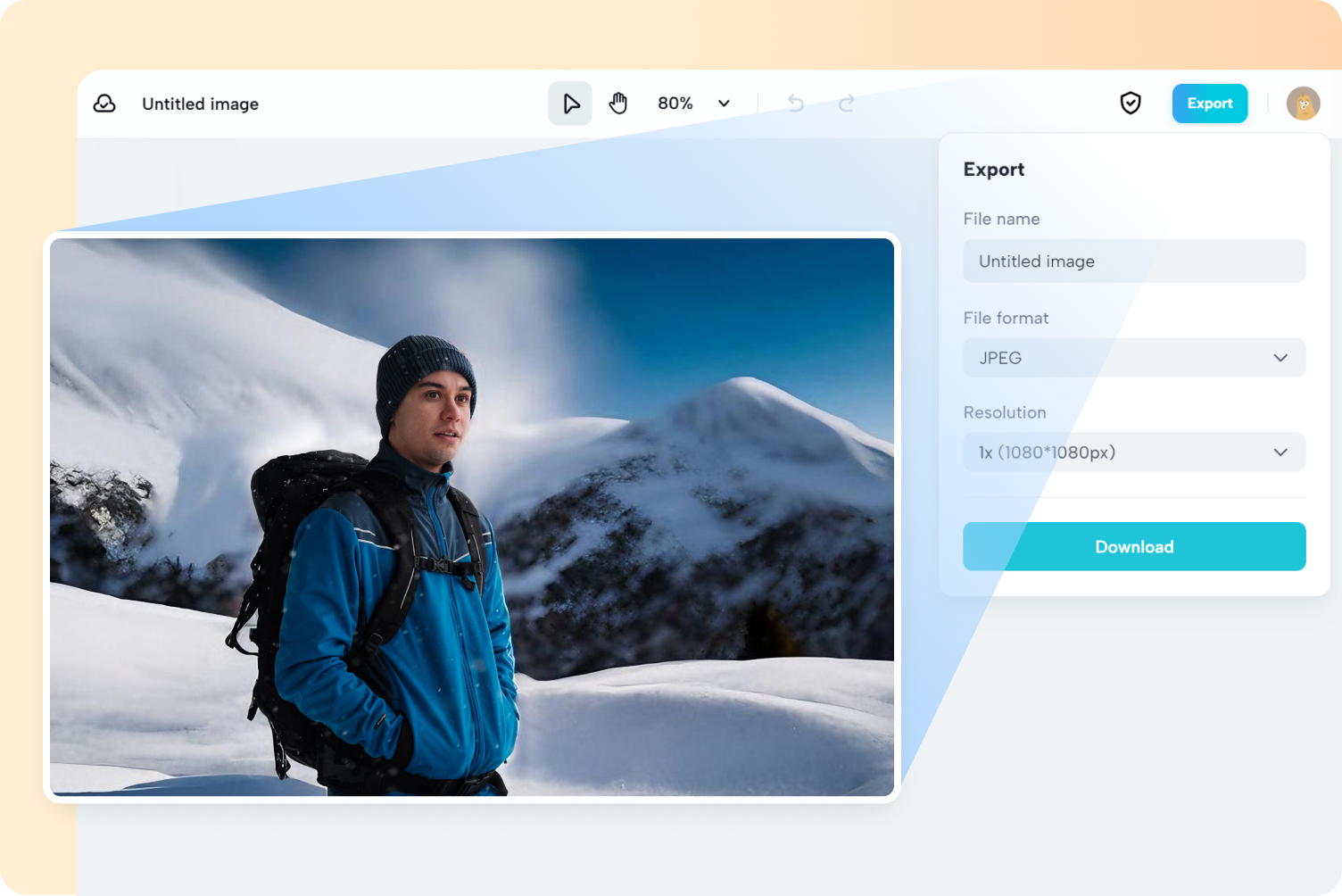This screenshot has width=1342, height=896.
Task: Select the hiker photo on canvas
Action: (x=472, y=517)
